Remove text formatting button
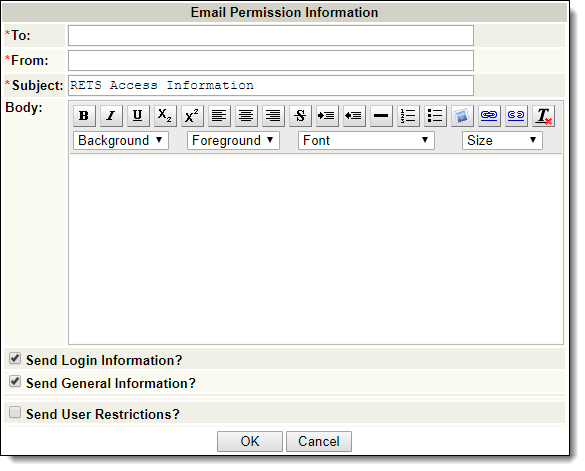Viewport: 585px width, 471px height. pos(544,116)
